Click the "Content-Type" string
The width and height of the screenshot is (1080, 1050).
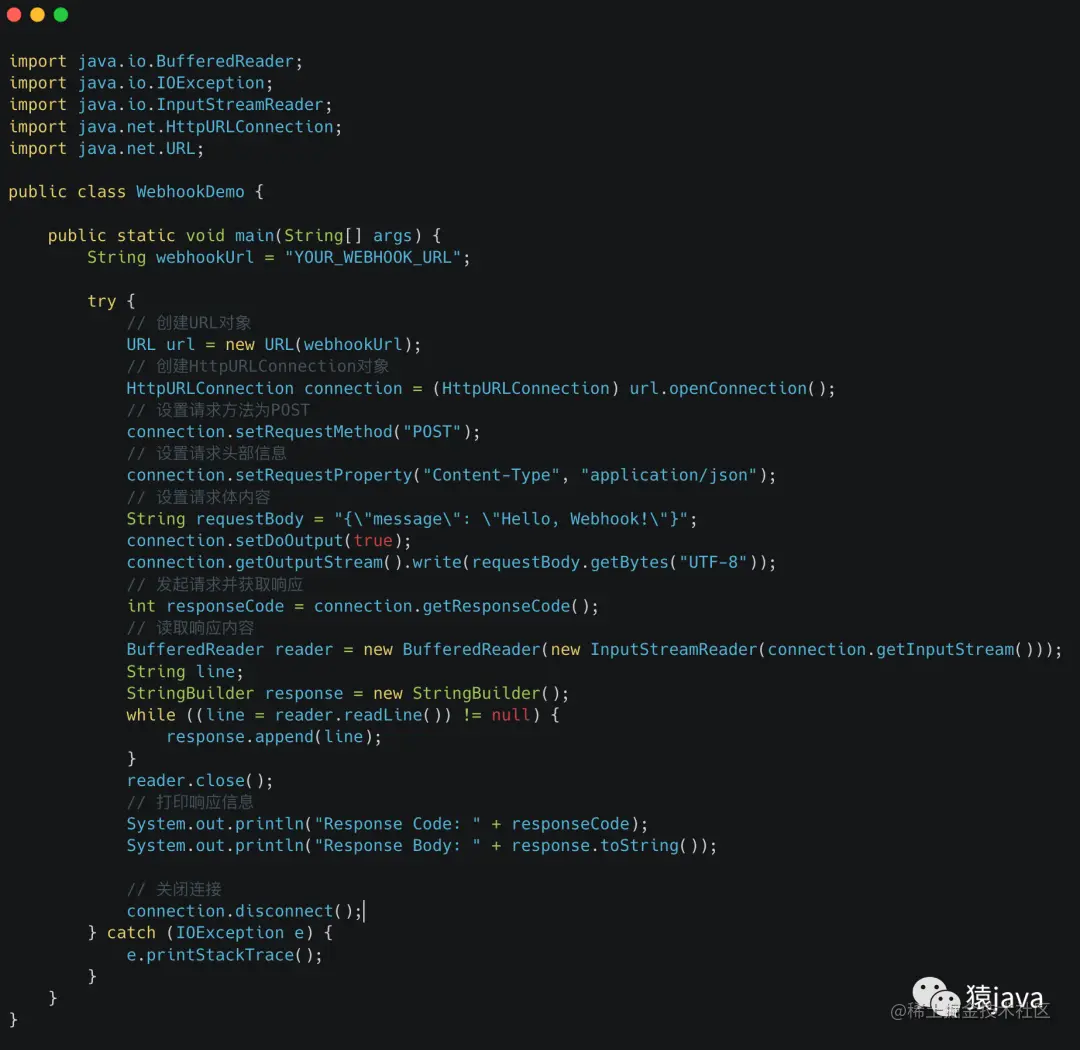point(491,475)
